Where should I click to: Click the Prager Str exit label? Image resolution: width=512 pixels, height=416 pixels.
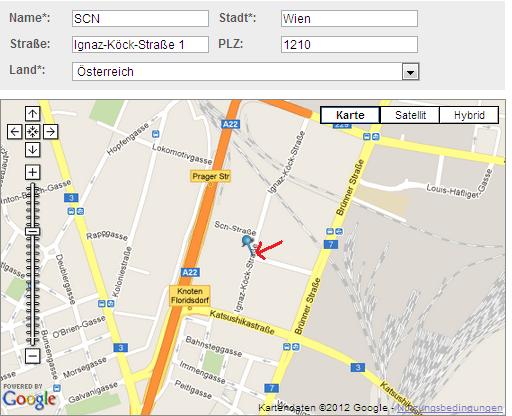tap(211, 176)
